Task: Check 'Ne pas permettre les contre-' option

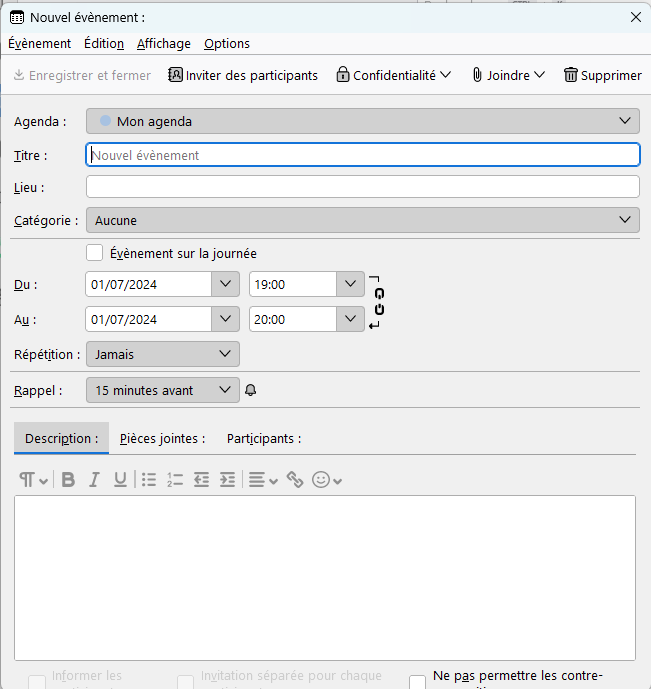Action: 418,681
